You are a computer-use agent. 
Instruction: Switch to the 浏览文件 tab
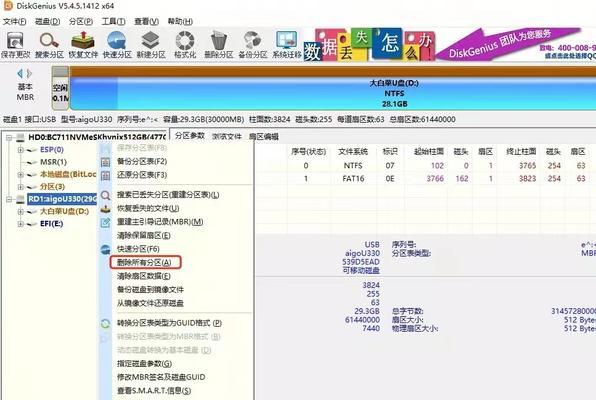click(227, 136)
